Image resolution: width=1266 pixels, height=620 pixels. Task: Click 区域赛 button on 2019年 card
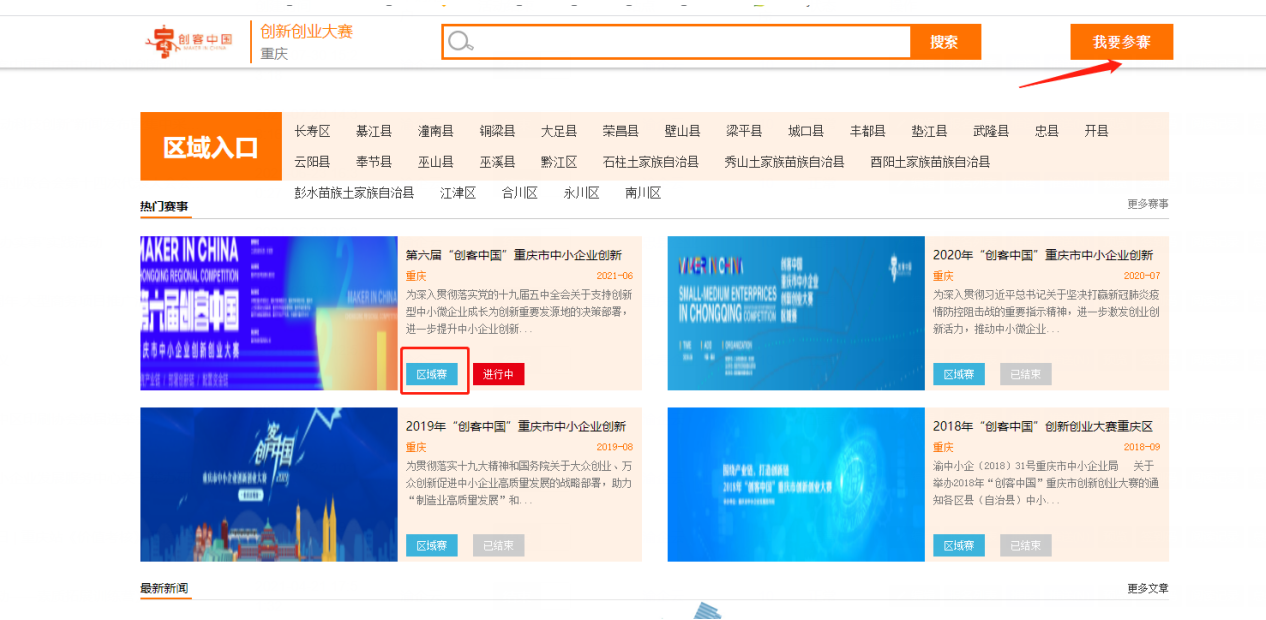(x=432, y=545)
